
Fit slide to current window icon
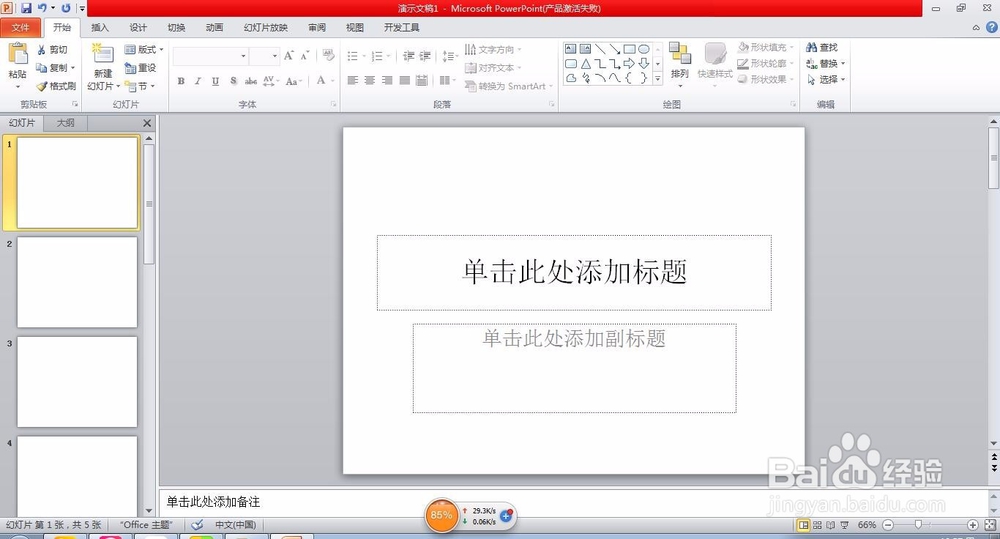coord(990,524)
